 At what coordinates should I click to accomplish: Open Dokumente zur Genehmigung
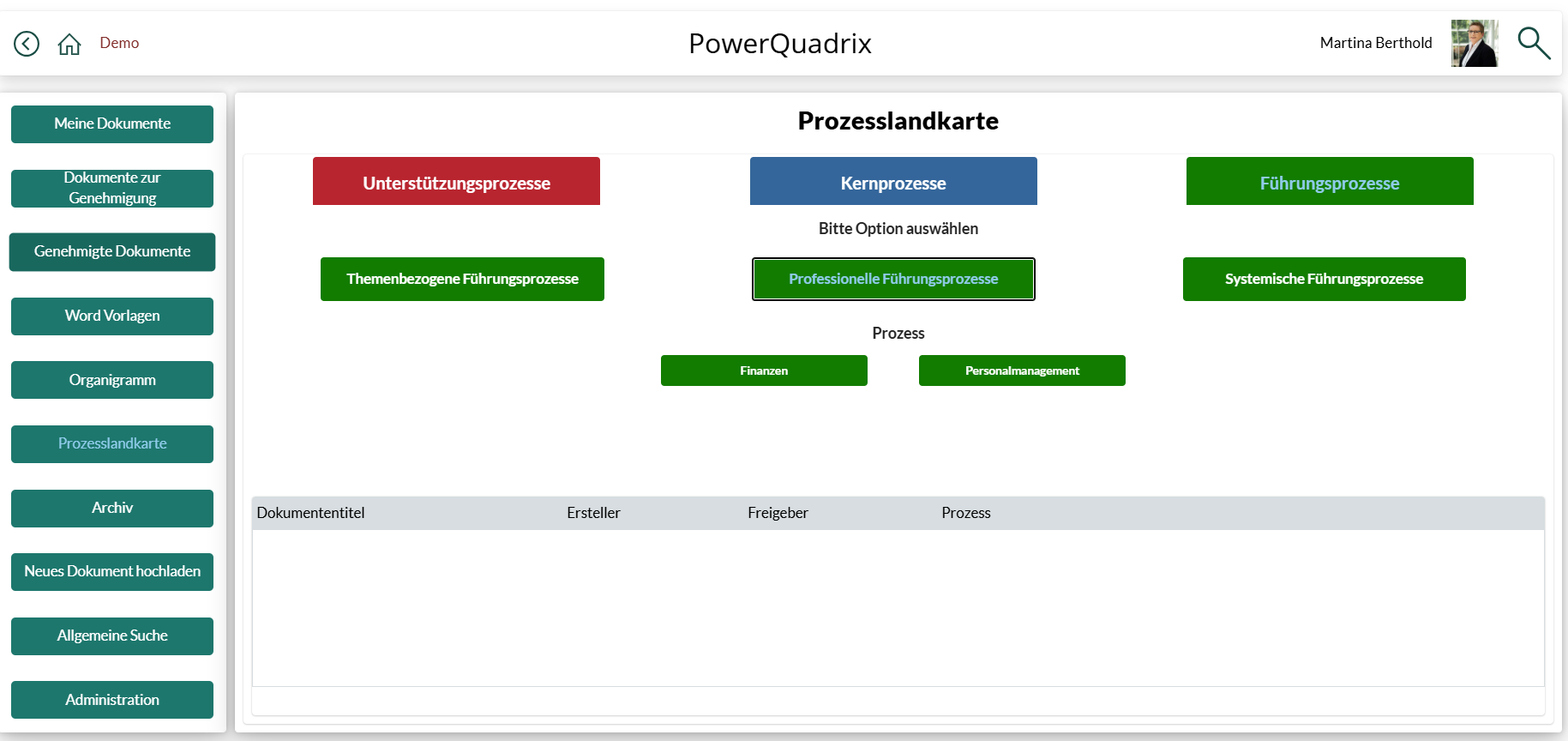(112, 188)
